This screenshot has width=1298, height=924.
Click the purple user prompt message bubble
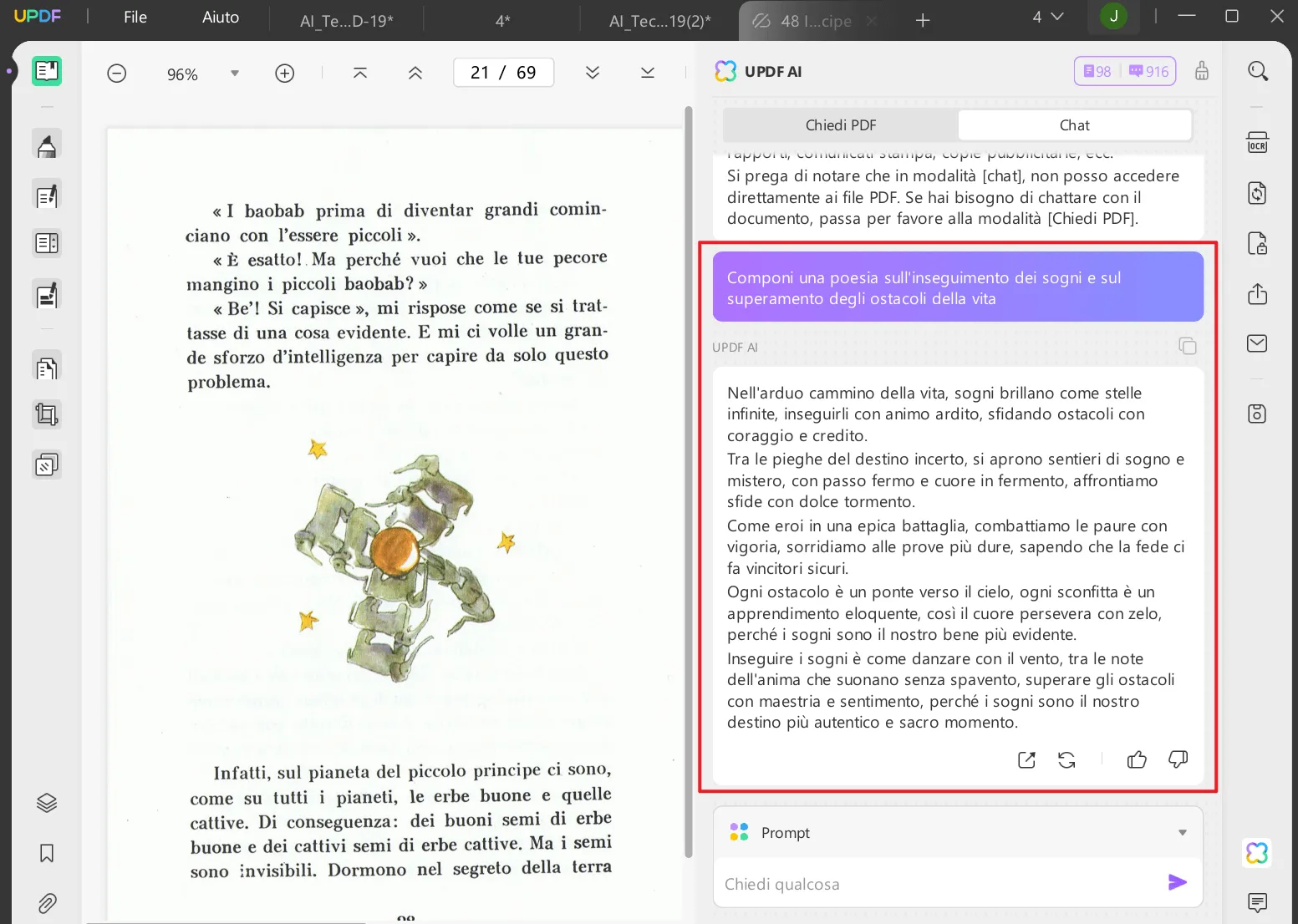[x=958, y=287]
